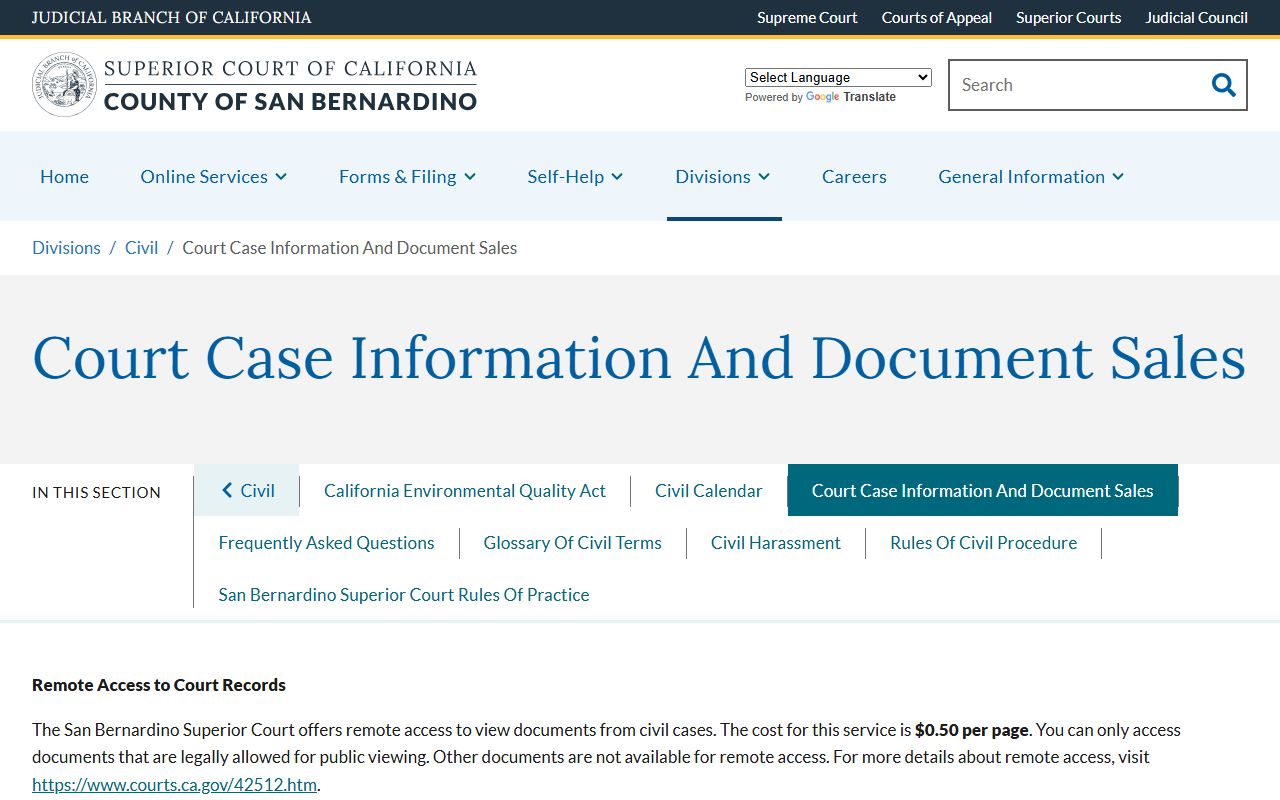Image resolution: width=1280 pixels, height=800 pixels.
Task: Select Court Case Information And Document Sales tab
Action: pyautogui.click(x=983, y=490)
